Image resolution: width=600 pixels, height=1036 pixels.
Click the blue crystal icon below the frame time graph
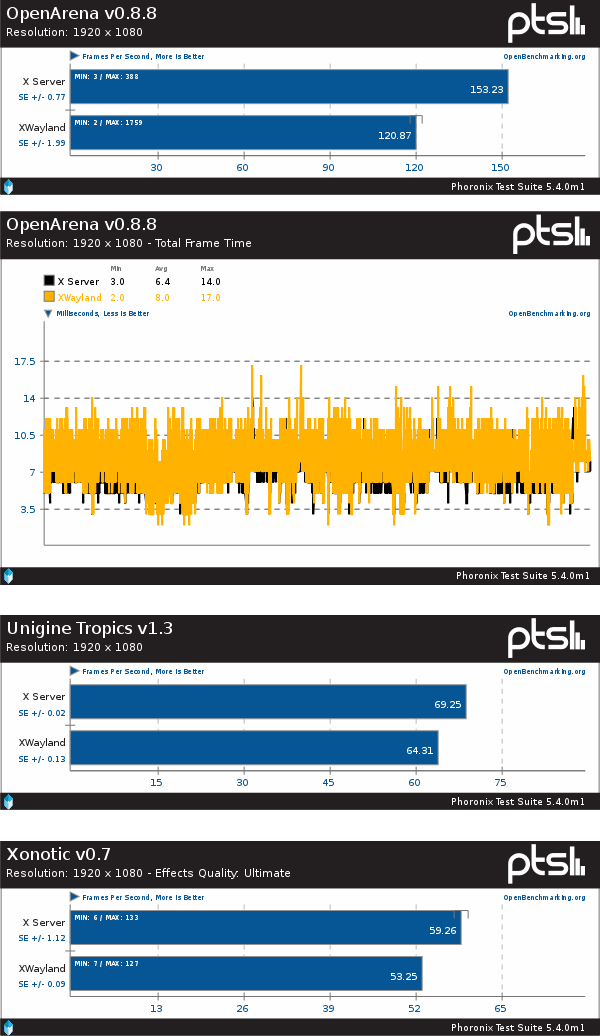tap(8, 575)
